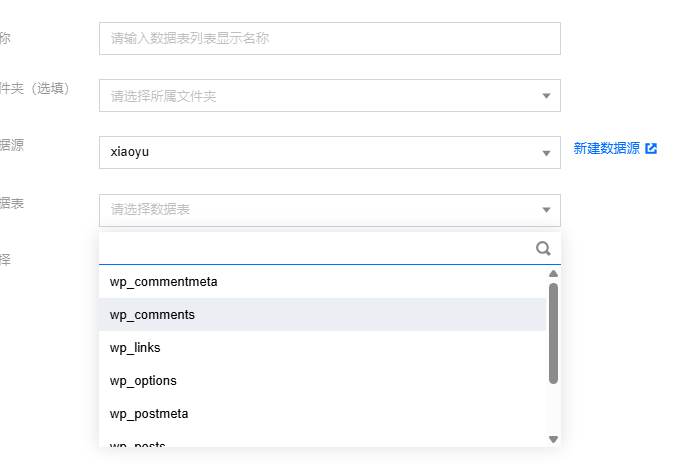Click the xiaoyu selected value text
This screenshot has width=678, height=464.
point(130,152)
